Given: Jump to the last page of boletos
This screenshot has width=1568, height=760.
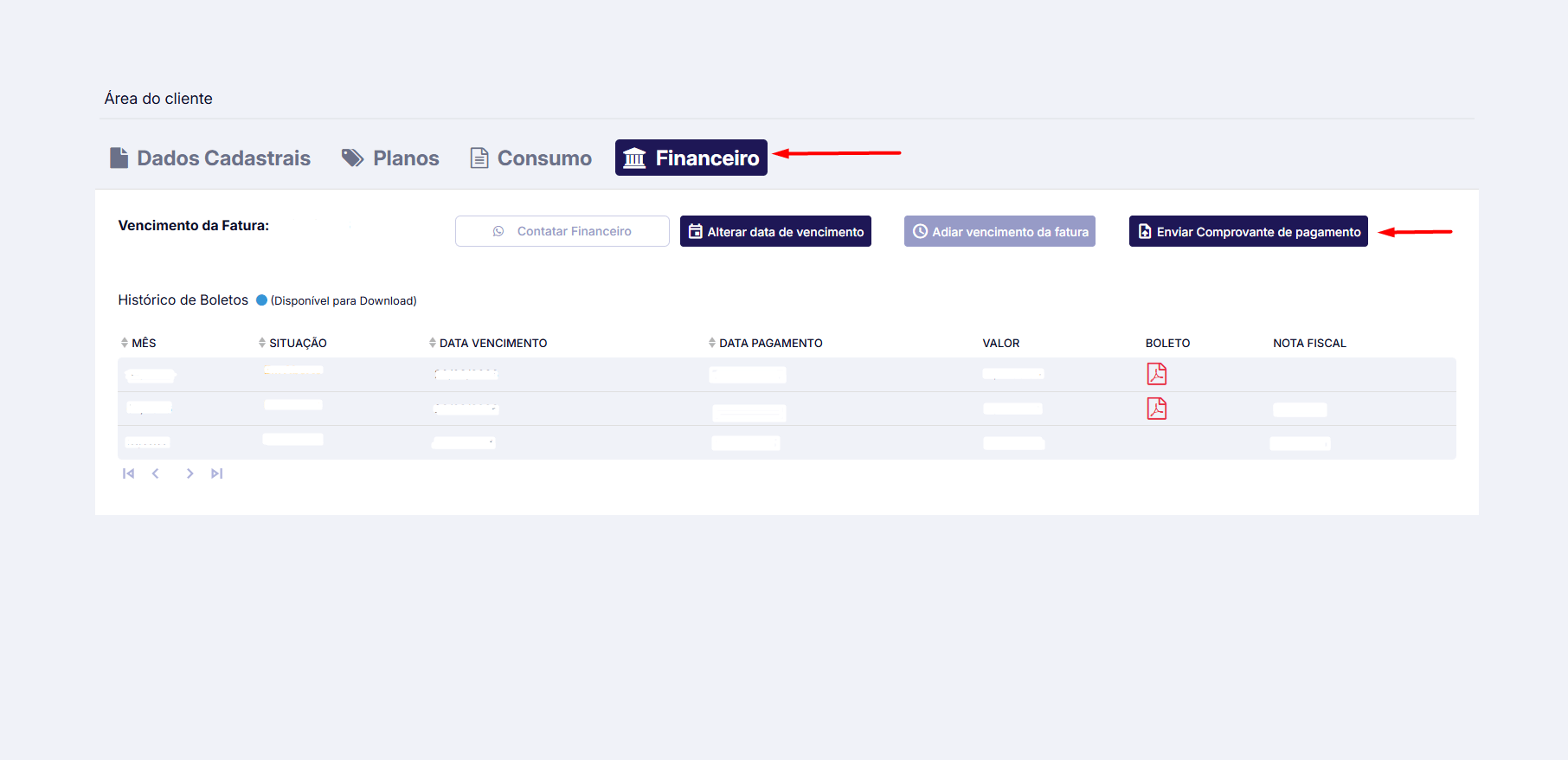Looking at the screenshot, I should click(x=217, y=473).
